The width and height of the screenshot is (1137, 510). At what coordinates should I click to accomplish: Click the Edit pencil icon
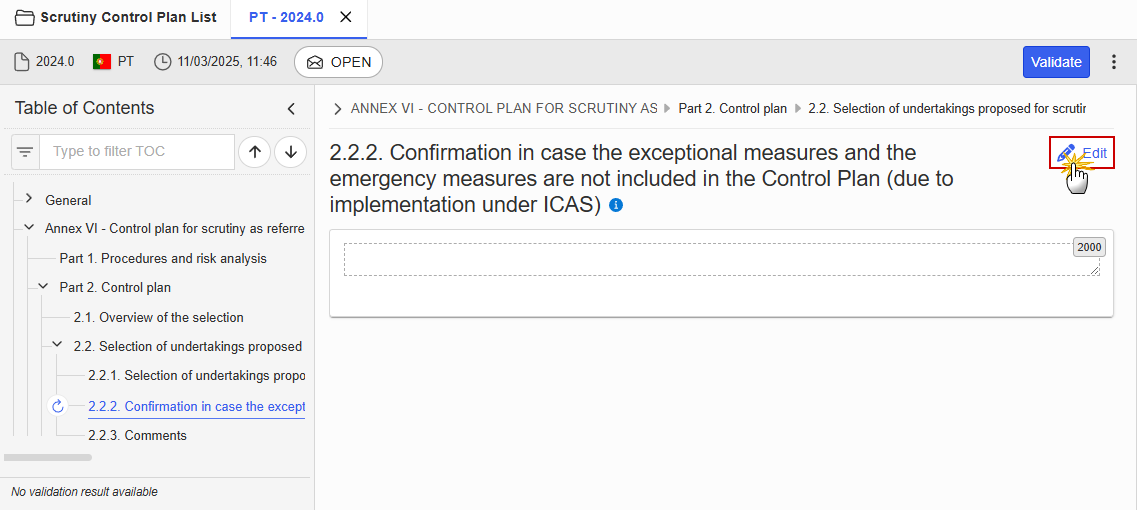[x=1066, y=153]
